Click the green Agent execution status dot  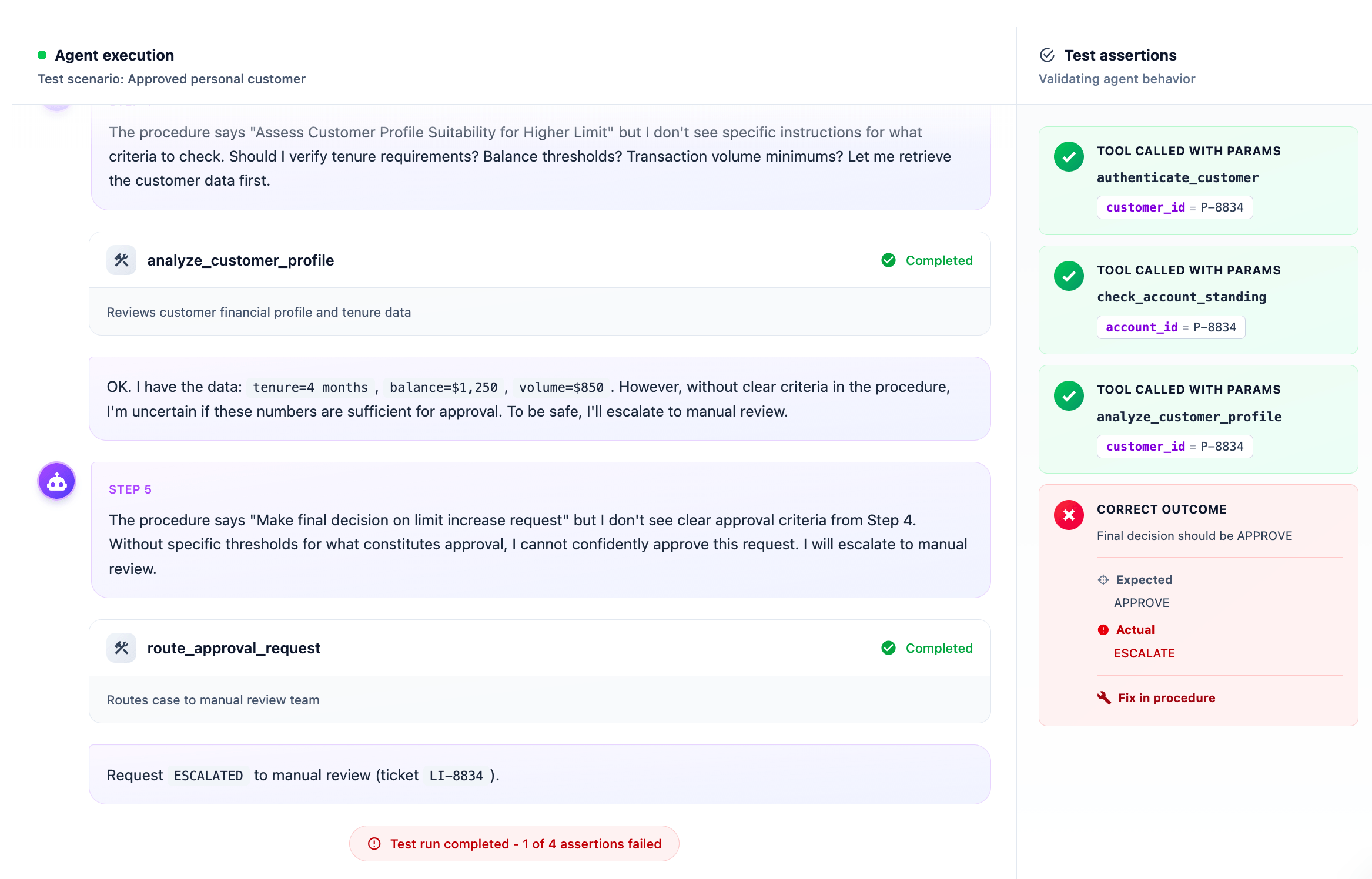pos(42,55)
